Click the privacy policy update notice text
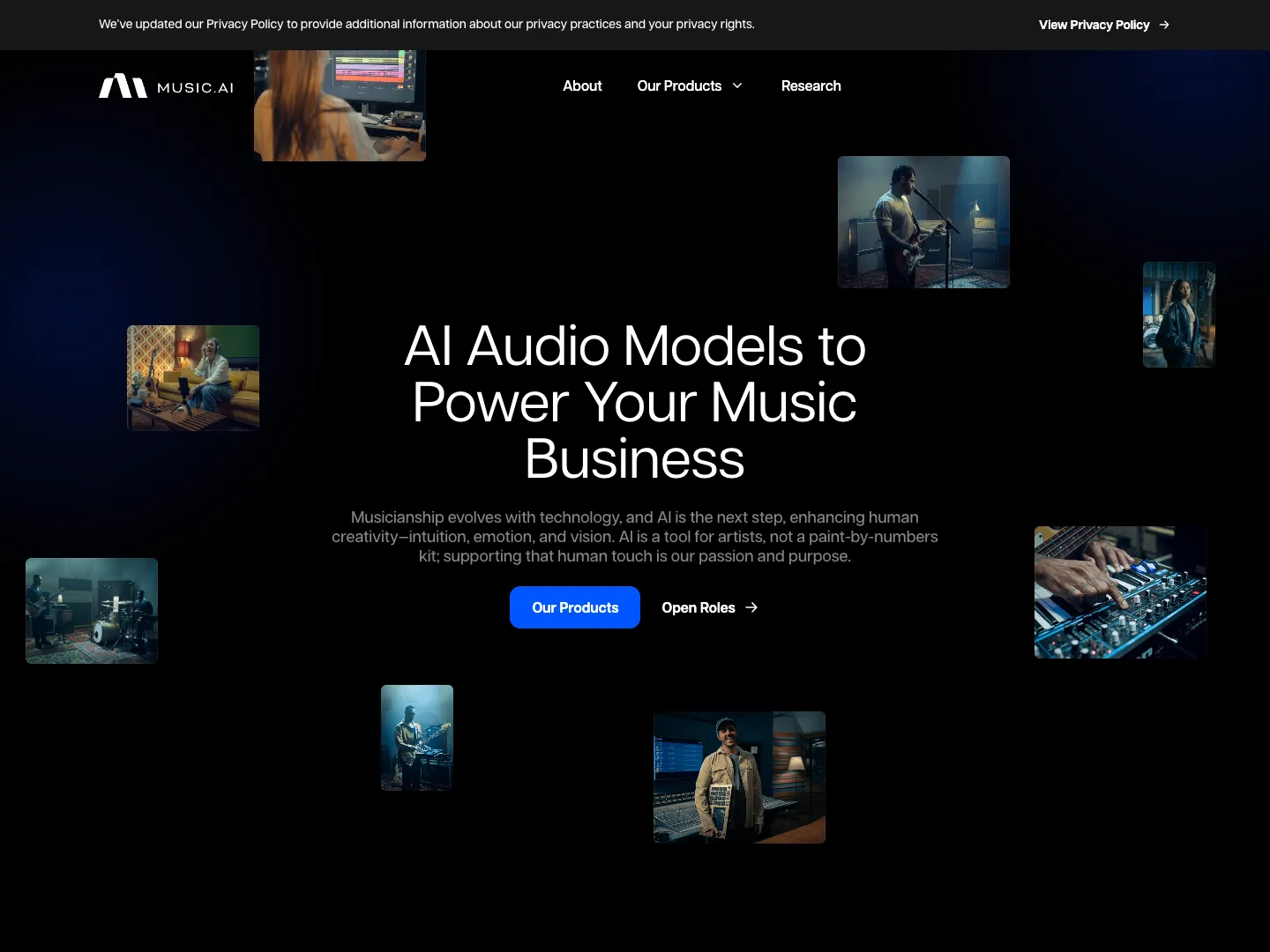This screenshot has height=952, width=1270. tap(427, 25)
